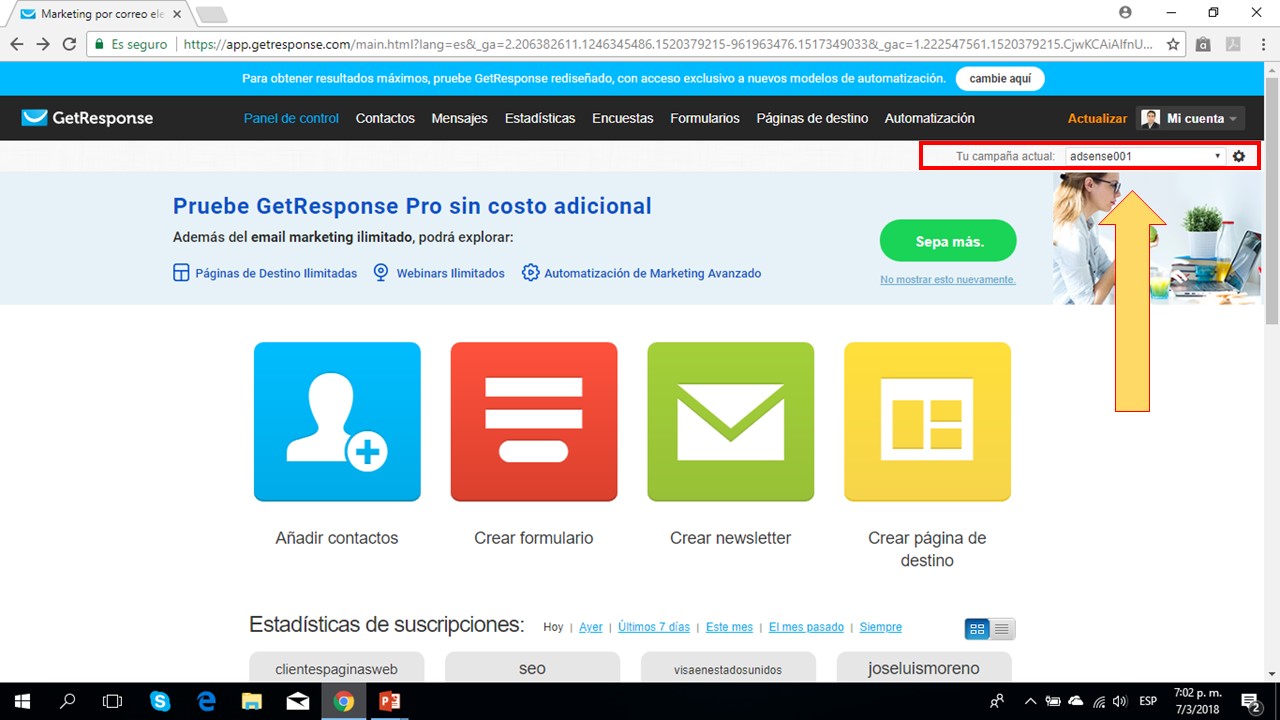Open the Mail app on taskbar
The width and height of the screenshot is (1280, 720).
(x=298, y=701)
